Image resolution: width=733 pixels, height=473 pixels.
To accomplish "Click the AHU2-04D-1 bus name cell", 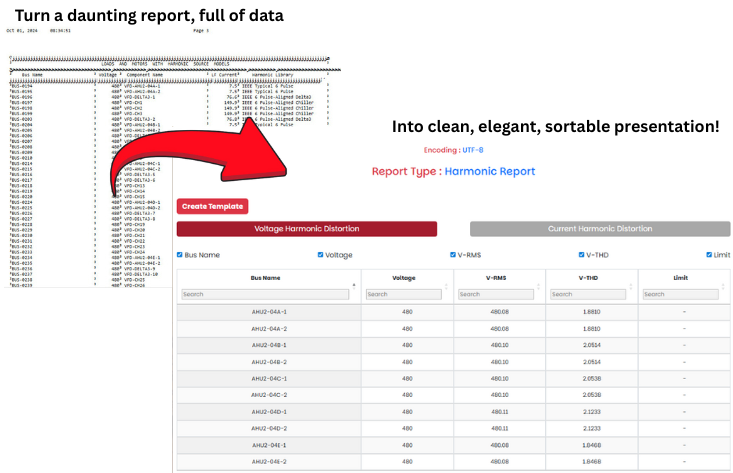I will coord(270,411).
